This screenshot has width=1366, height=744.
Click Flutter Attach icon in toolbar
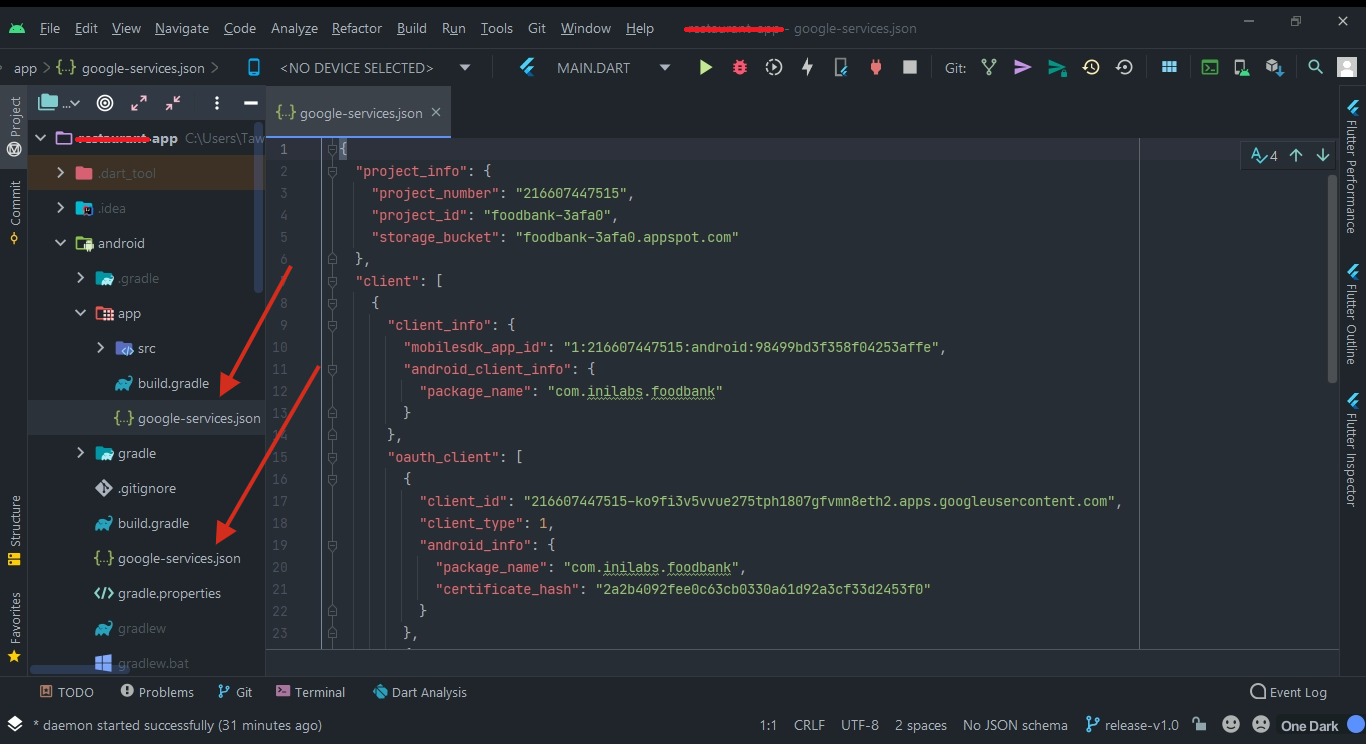[841, 67]
